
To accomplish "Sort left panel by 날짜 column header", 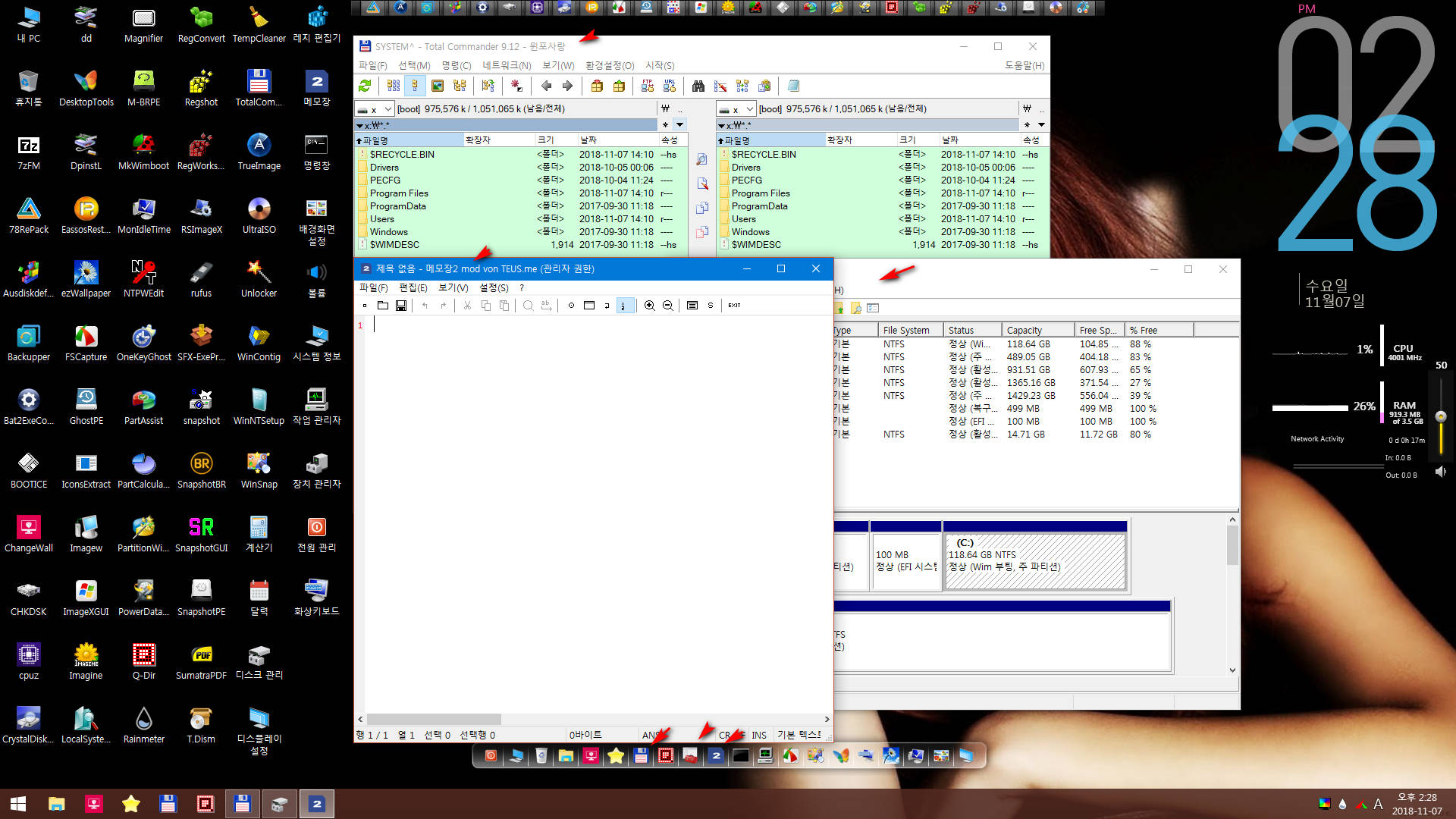I will coord(618,140).
